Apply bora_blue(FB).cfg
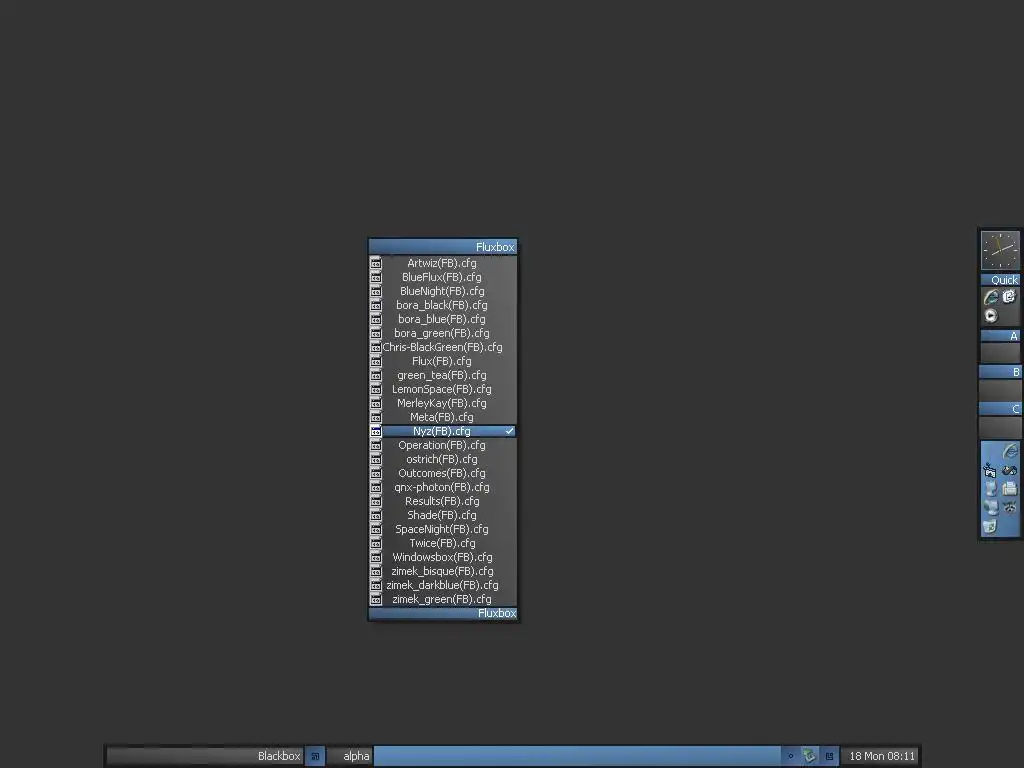The width and height of the screenshot is (1024, 768). point(442,319)
